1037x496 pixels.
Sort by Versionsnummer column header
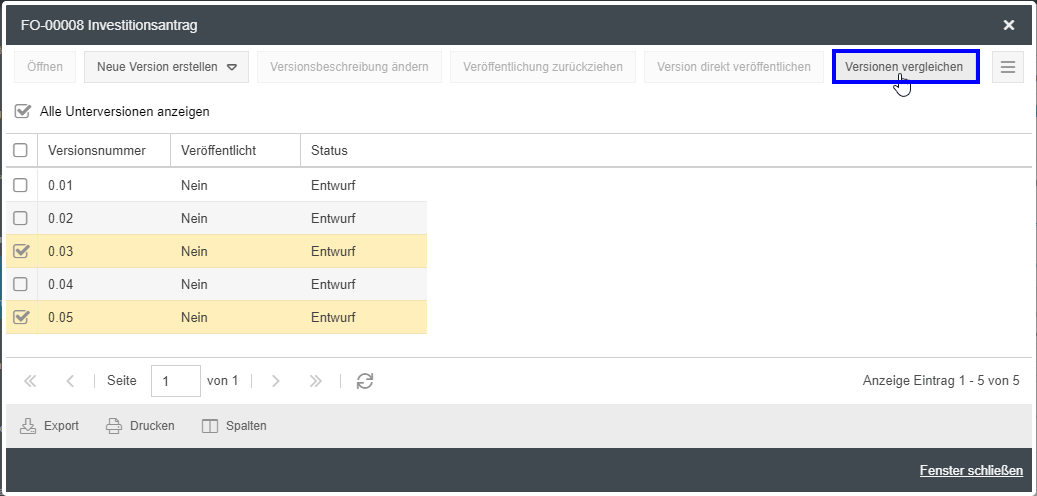point(97,151)
